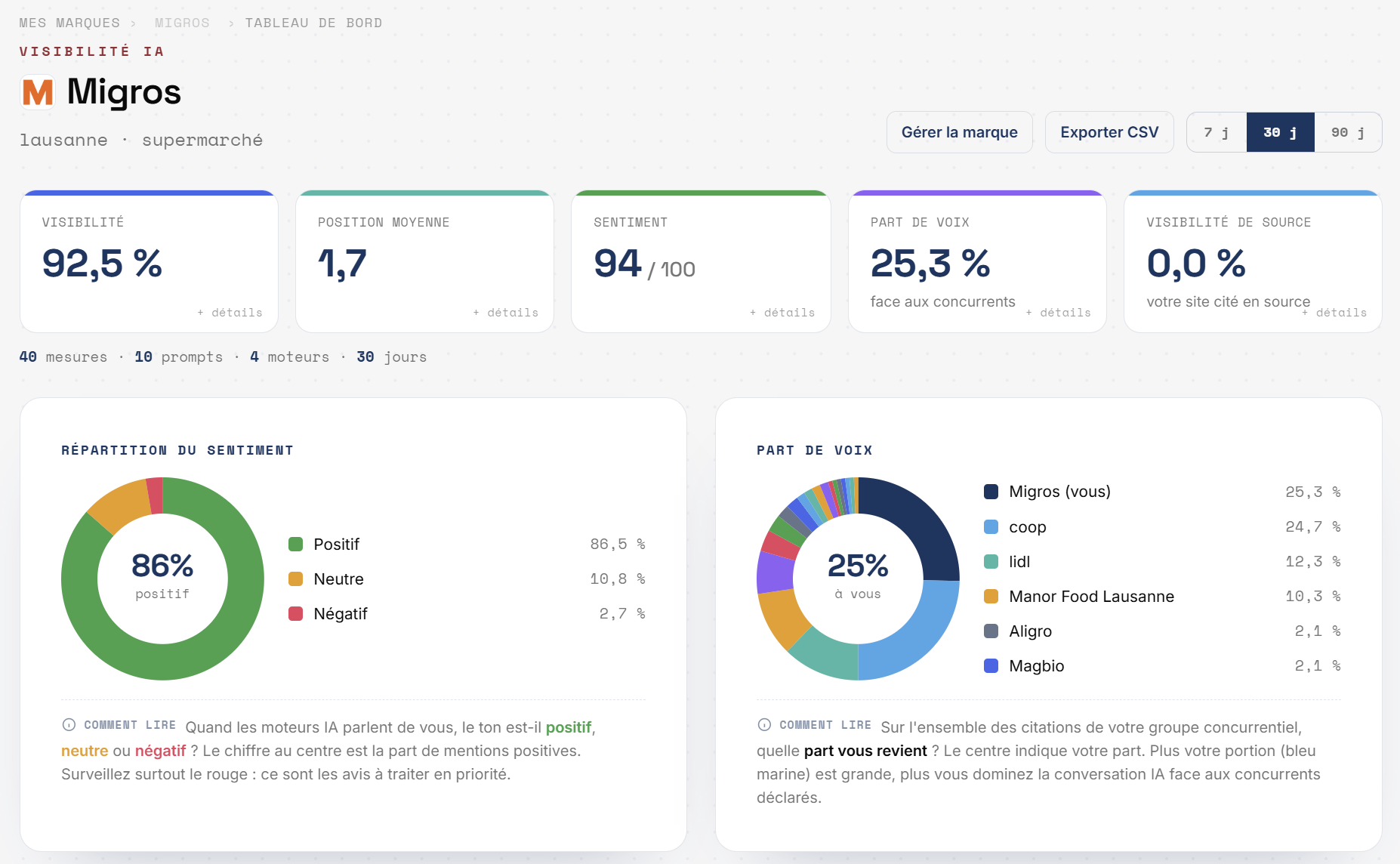The height and width of the screenshot is (864, 1400).
Task: Click the green Positif legend swatch
Action: [296, 545]
